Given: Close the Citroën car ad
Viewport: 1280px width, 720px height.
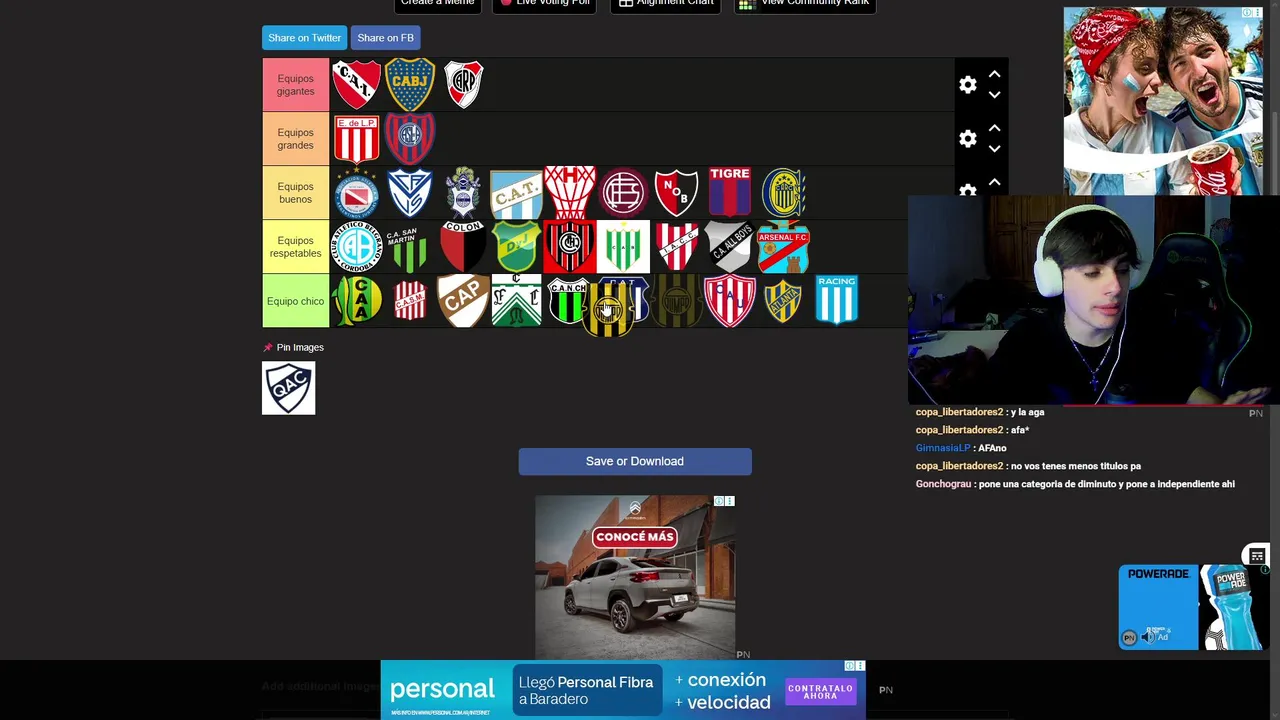Looking at the screenshot, I should tap(730, 501).
